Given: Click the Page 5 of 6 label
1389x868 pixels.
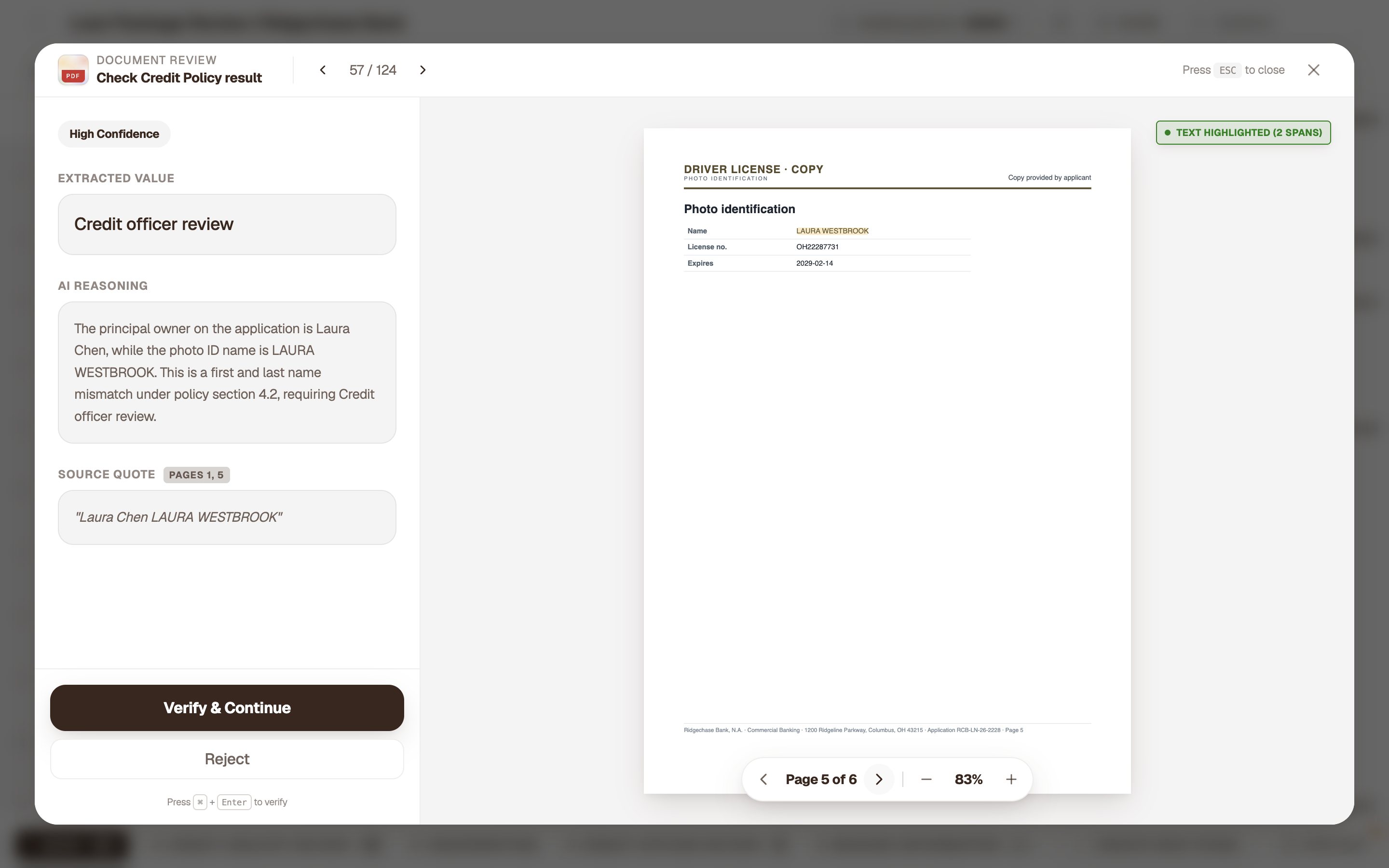Looking at the screenshot, I should [821, 779].
